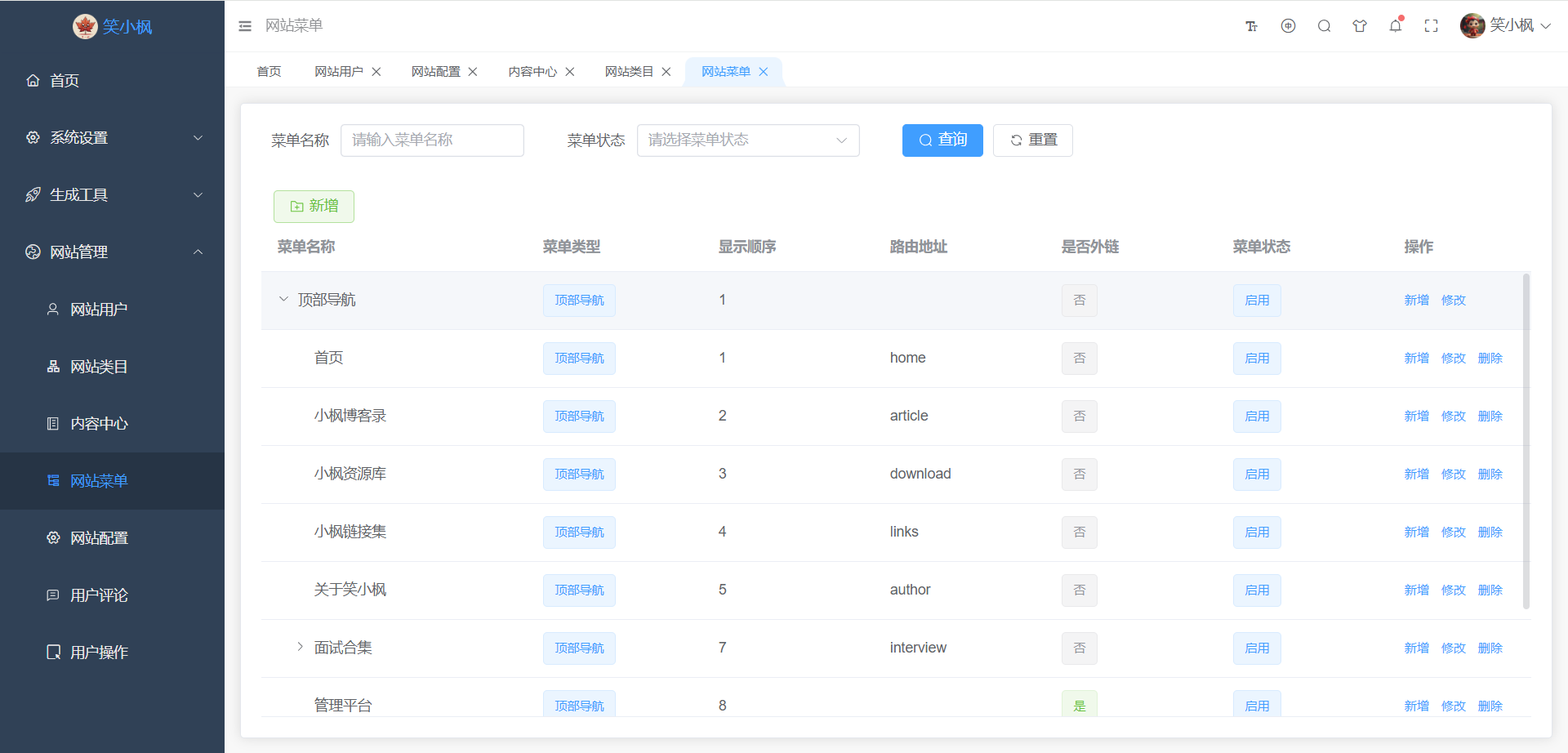Click the 网站菜单 list icon

point(53,480)
